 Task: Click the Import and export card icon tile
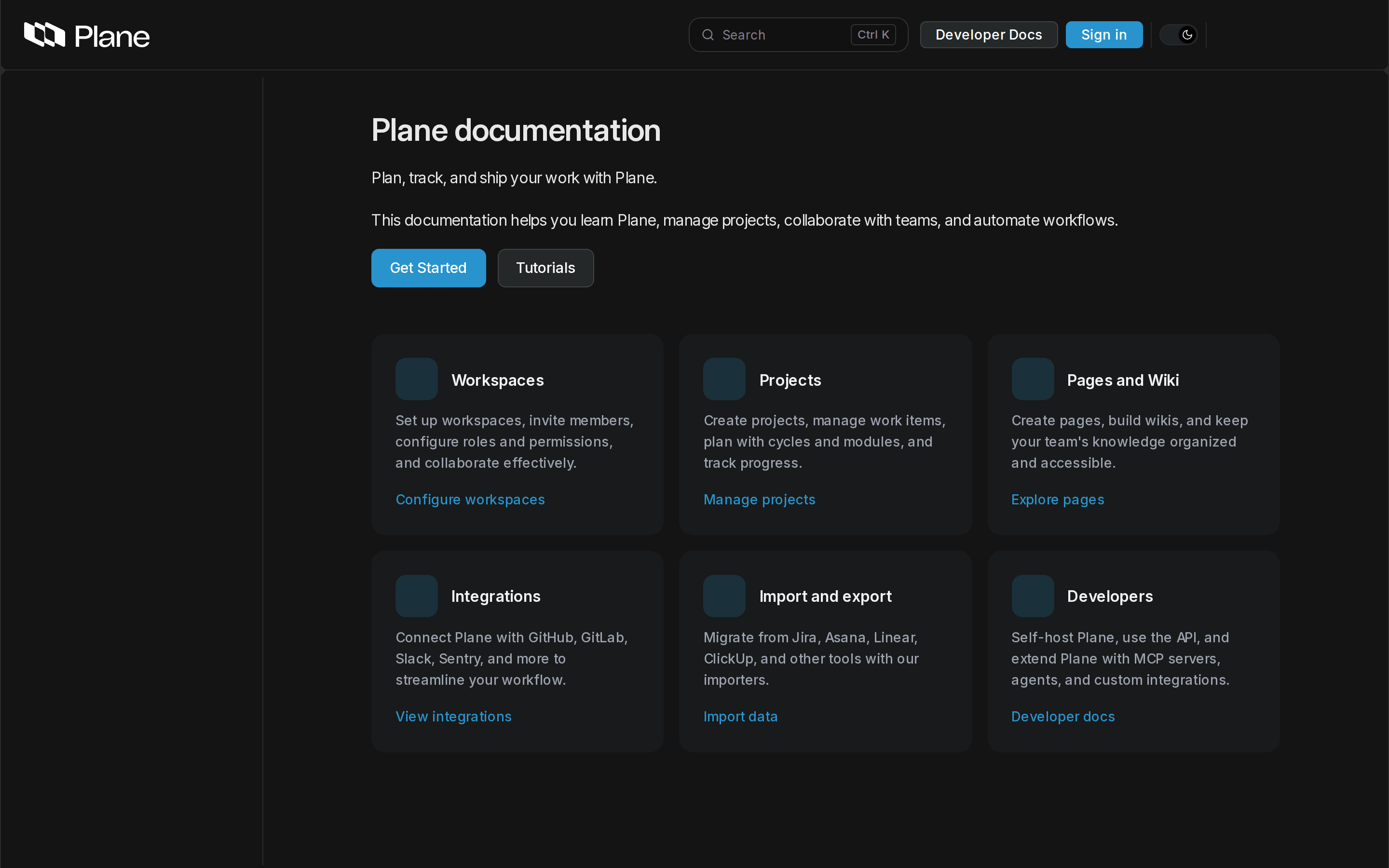(x=724, y=596)
